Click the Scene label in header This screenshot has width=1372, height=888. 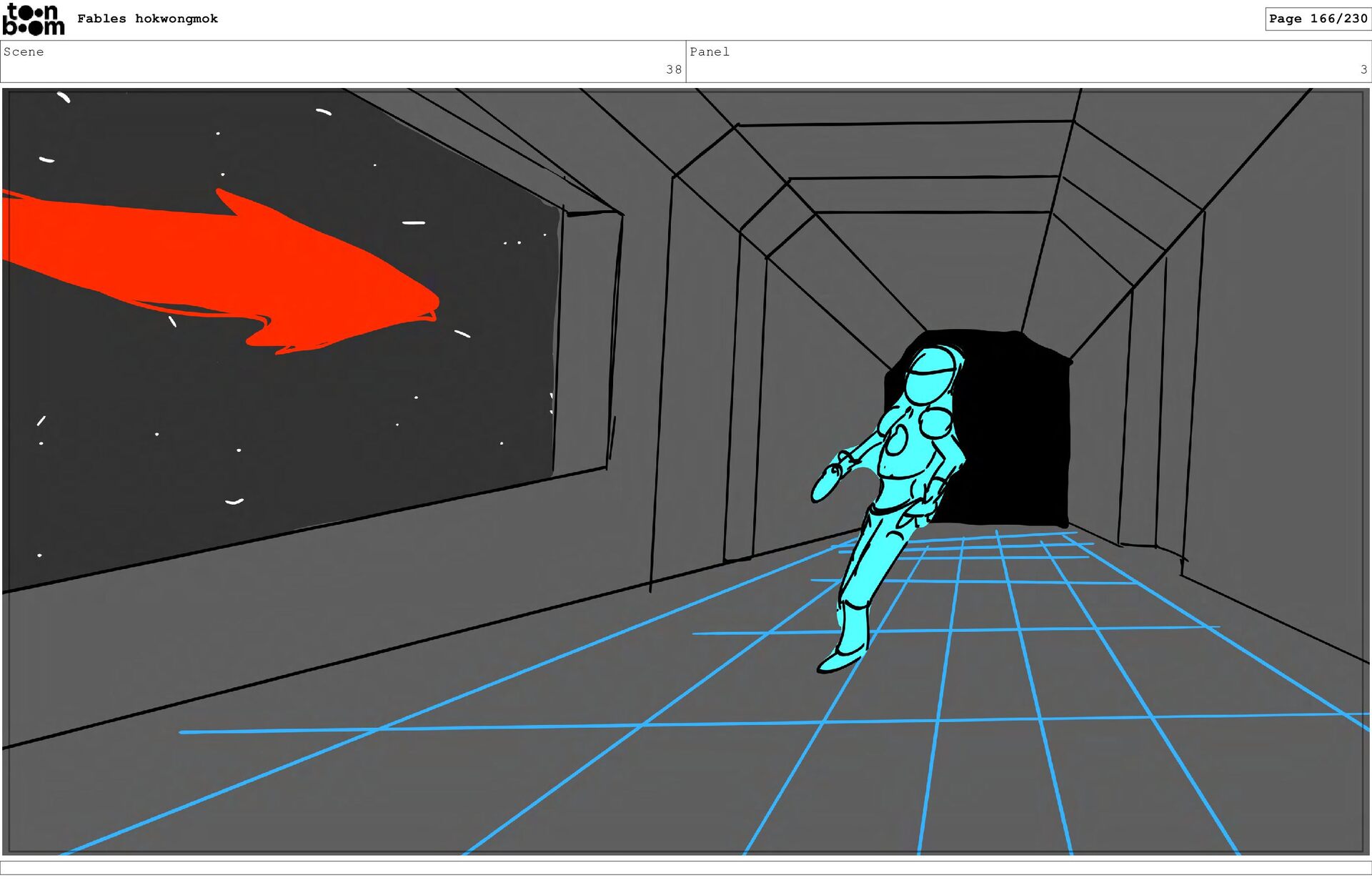pos(24,52)
